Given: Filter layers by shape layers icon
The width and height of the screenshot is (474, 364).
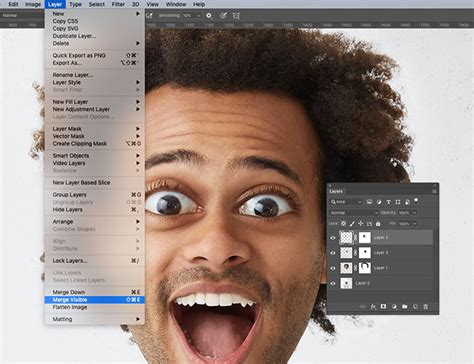Looking at the screenshot, I should point(398,202).
